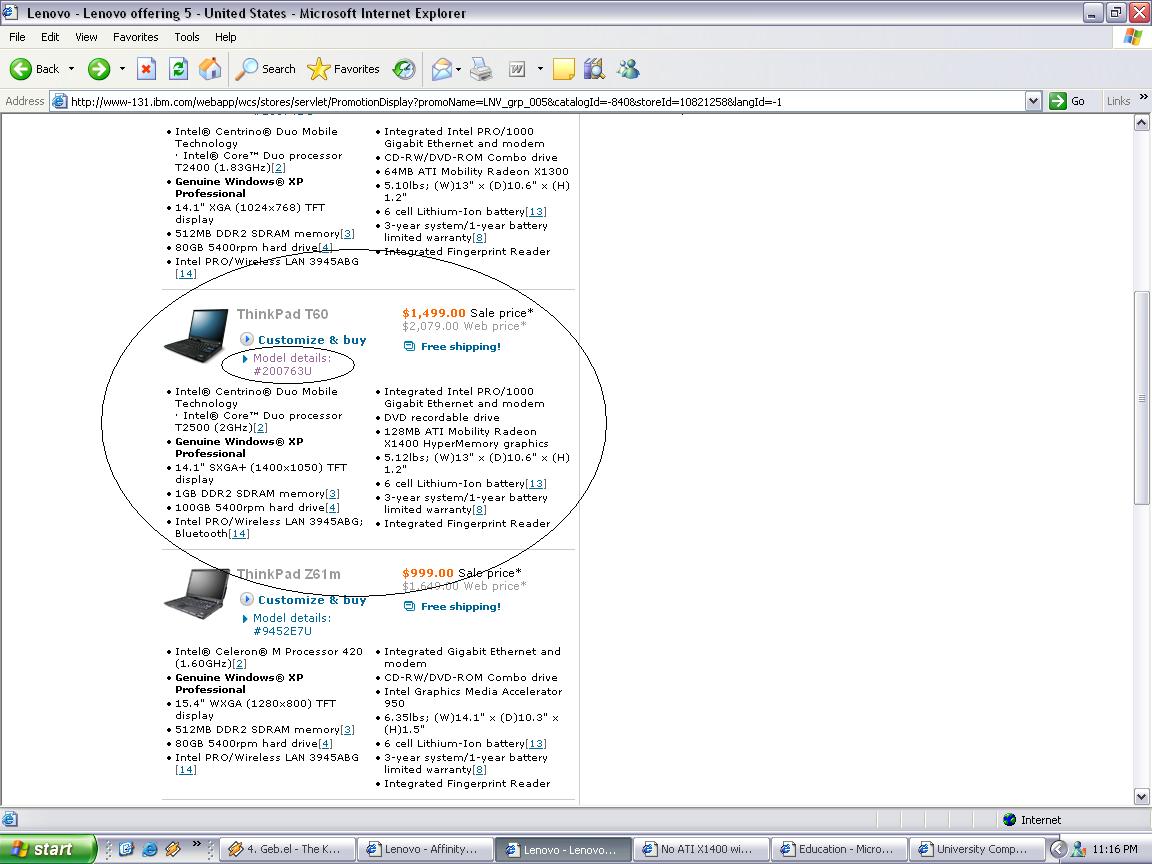Image resolution: width=1152 pixels, height=864 pixels.
Task: Open the Search pane from the toolbar
Action: coord(265,69)
